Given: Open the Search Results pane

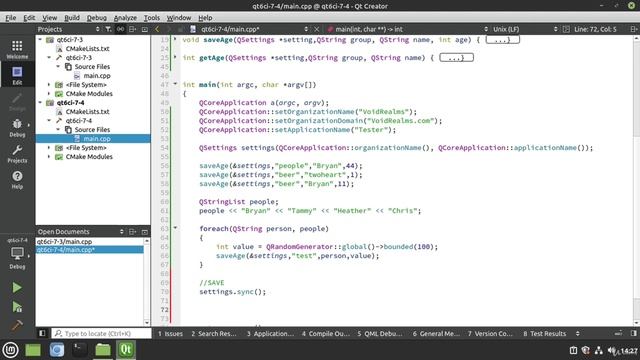Looking at the screenshot, I should 213,333.
